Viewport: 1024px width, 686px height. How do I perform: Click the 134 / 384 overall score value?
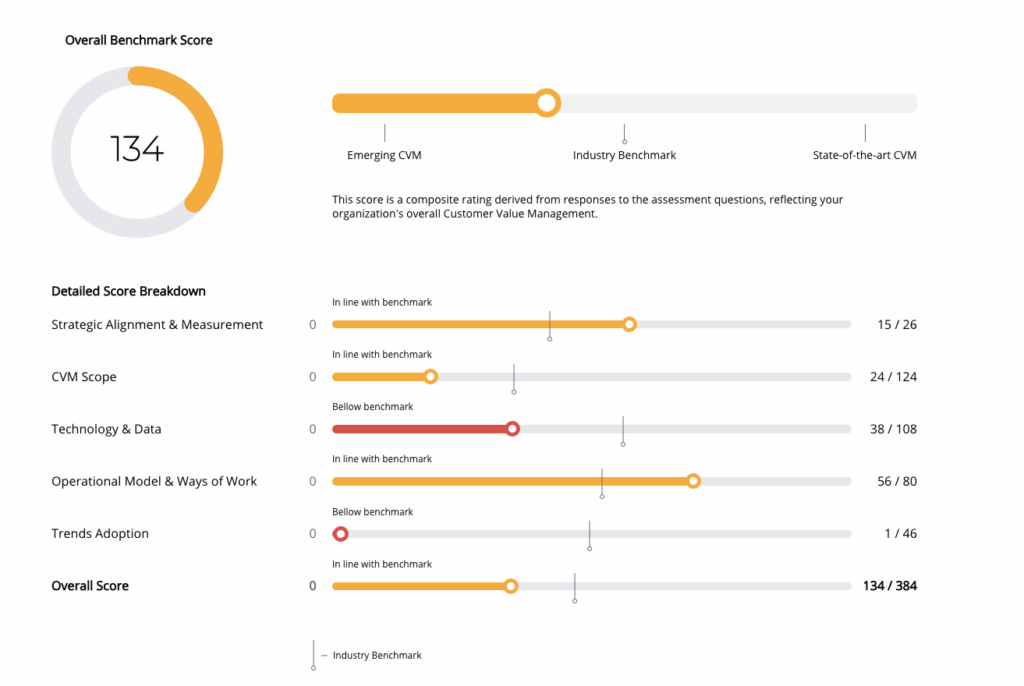[889, 586]
